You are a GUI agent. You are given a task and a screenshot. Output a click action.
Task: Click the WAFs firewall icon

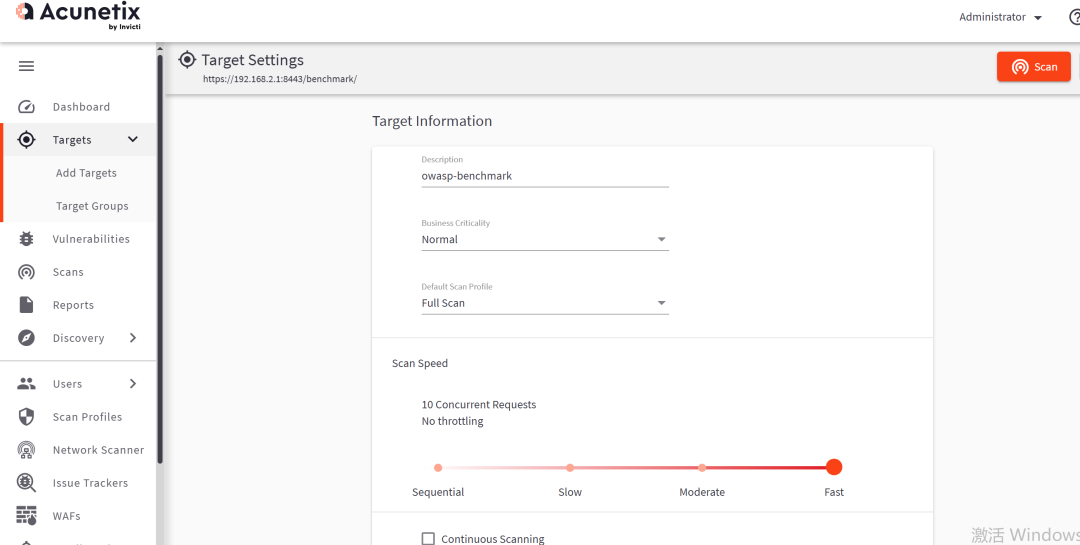click(27, 516)
